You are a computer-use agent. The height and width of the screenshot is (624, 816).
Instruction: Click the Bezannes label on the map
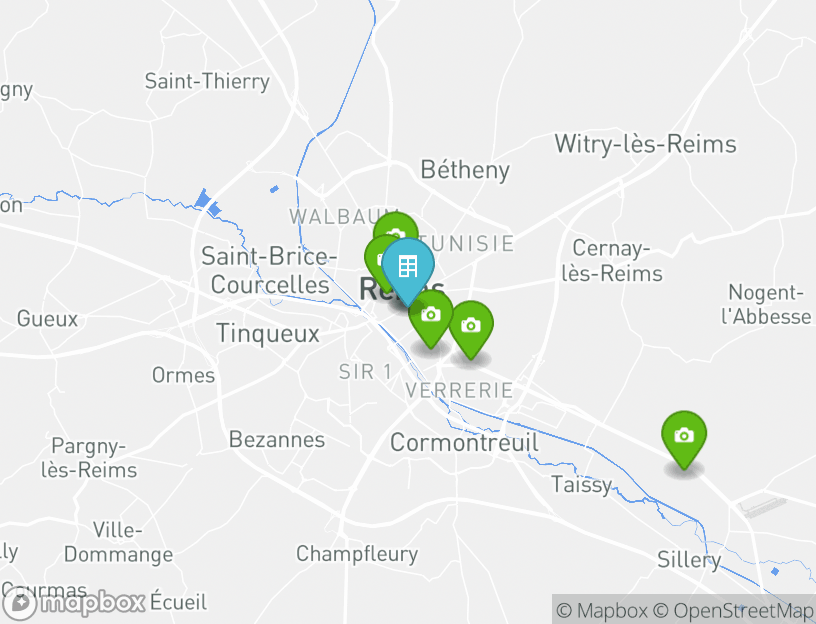point(277,439)
